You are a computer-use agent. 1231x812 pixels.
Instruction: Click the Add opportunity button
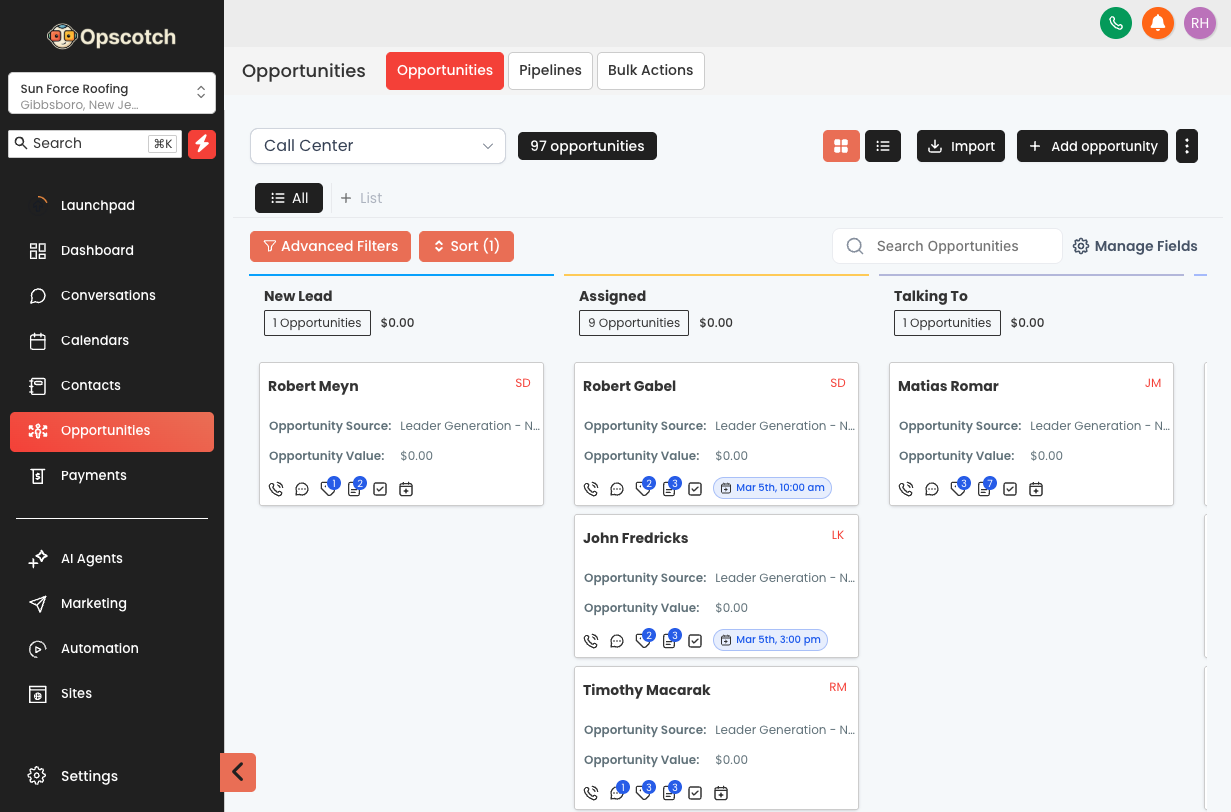coord(1093,146)
